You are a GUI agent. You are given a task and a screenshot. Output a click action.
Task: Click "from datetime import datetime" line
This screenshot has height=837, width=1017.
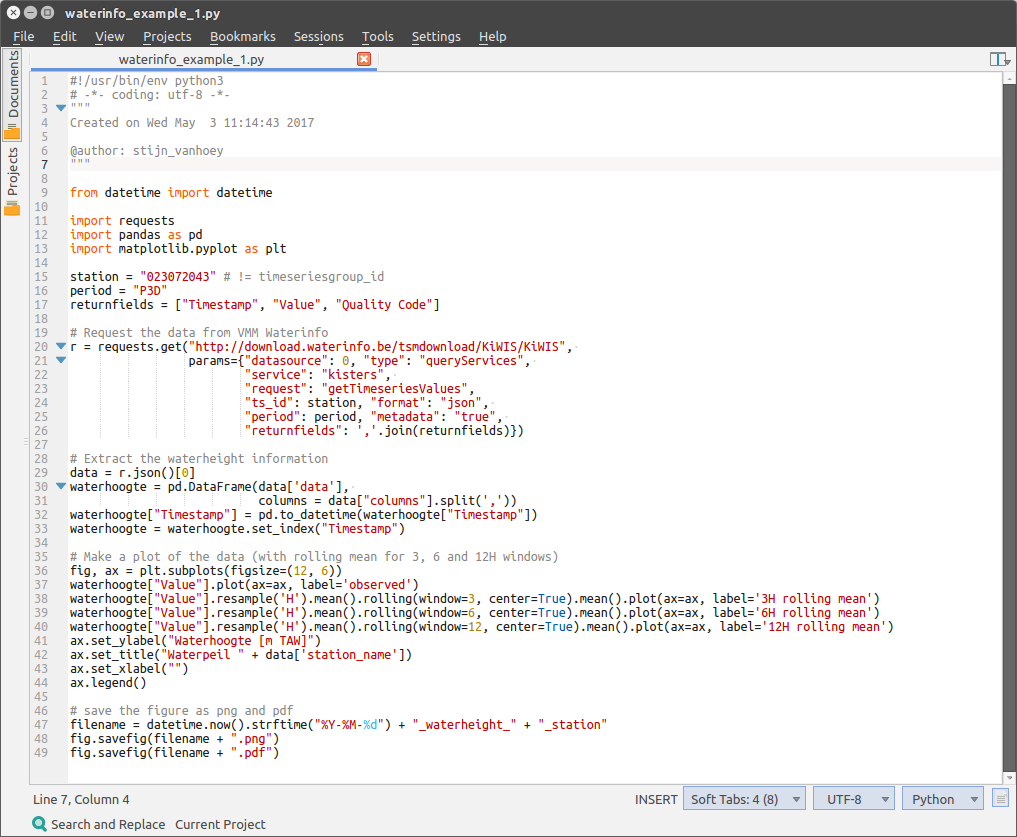click(x=171, y=193)
